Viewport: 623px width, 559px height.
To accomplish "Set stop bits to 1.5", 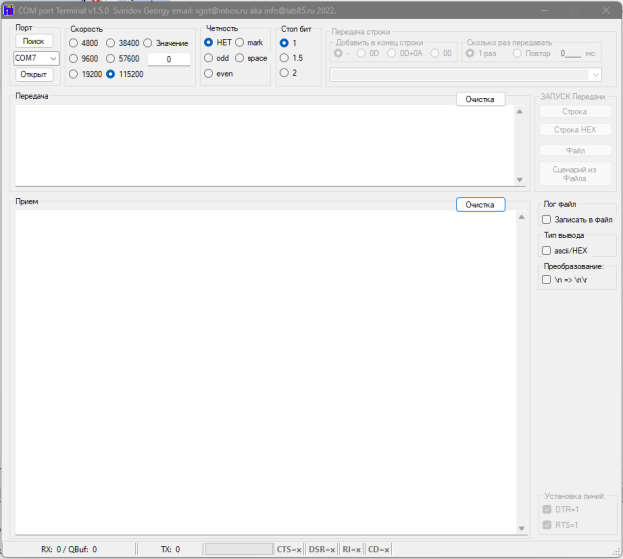I will [284, 58].
